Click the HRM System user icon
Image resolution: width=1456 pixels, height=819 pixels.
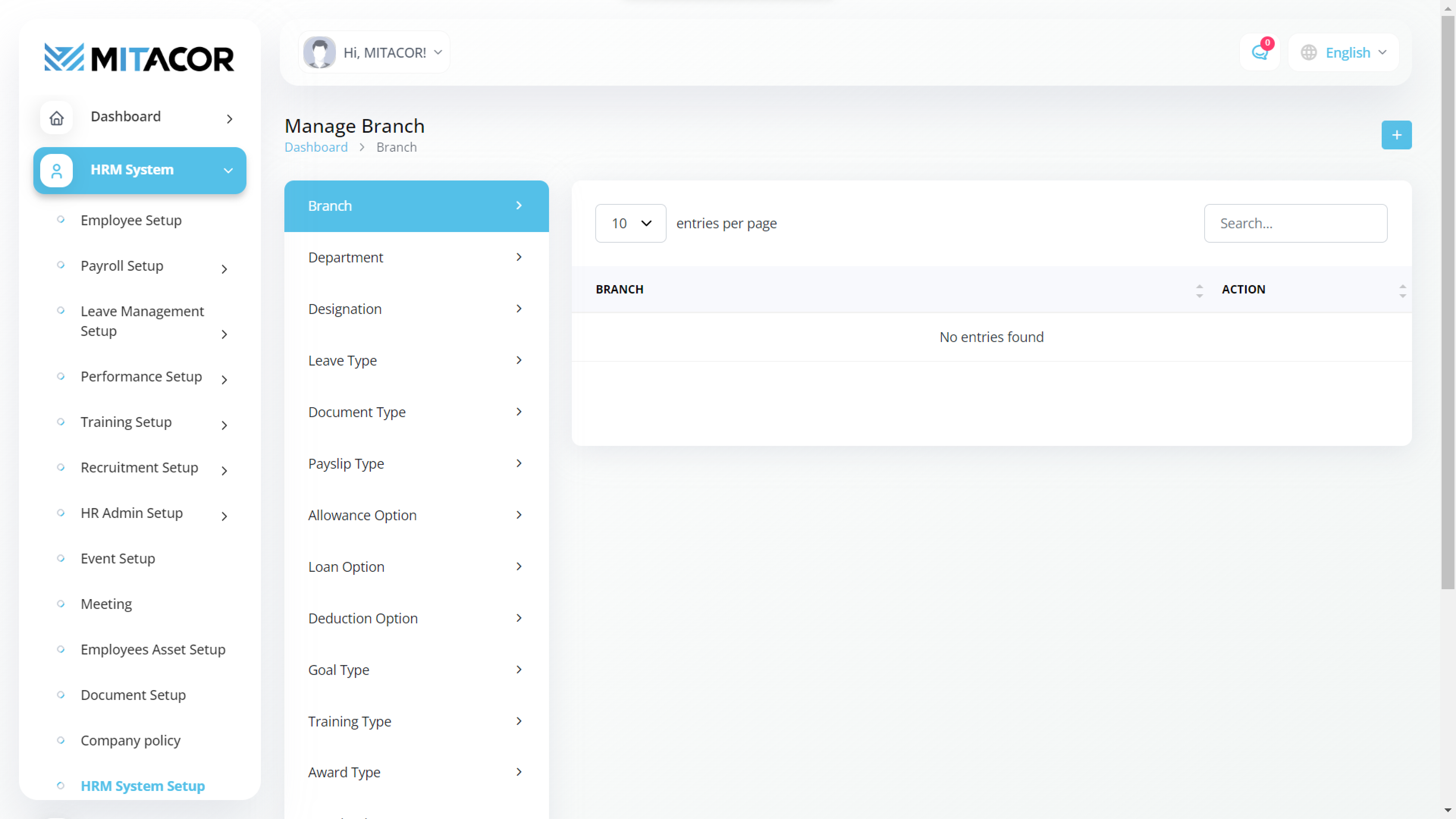(56, 170)
